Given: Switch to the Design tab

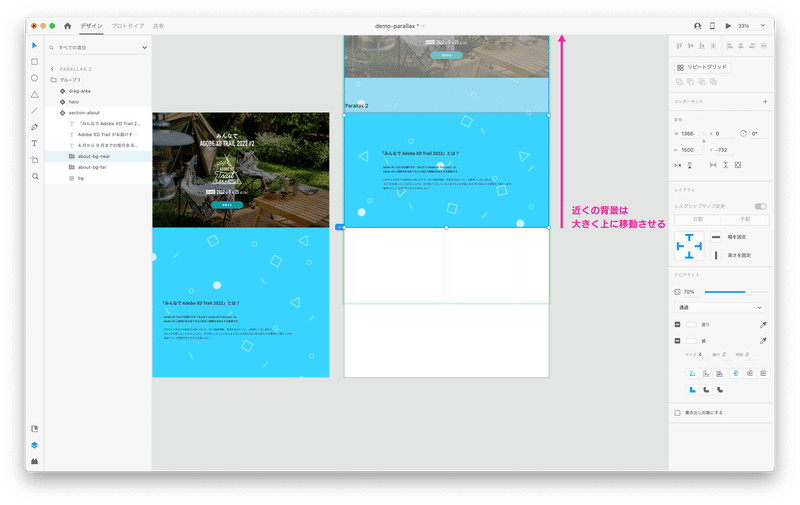Looking at the screenshot, I should click(91, 26).
